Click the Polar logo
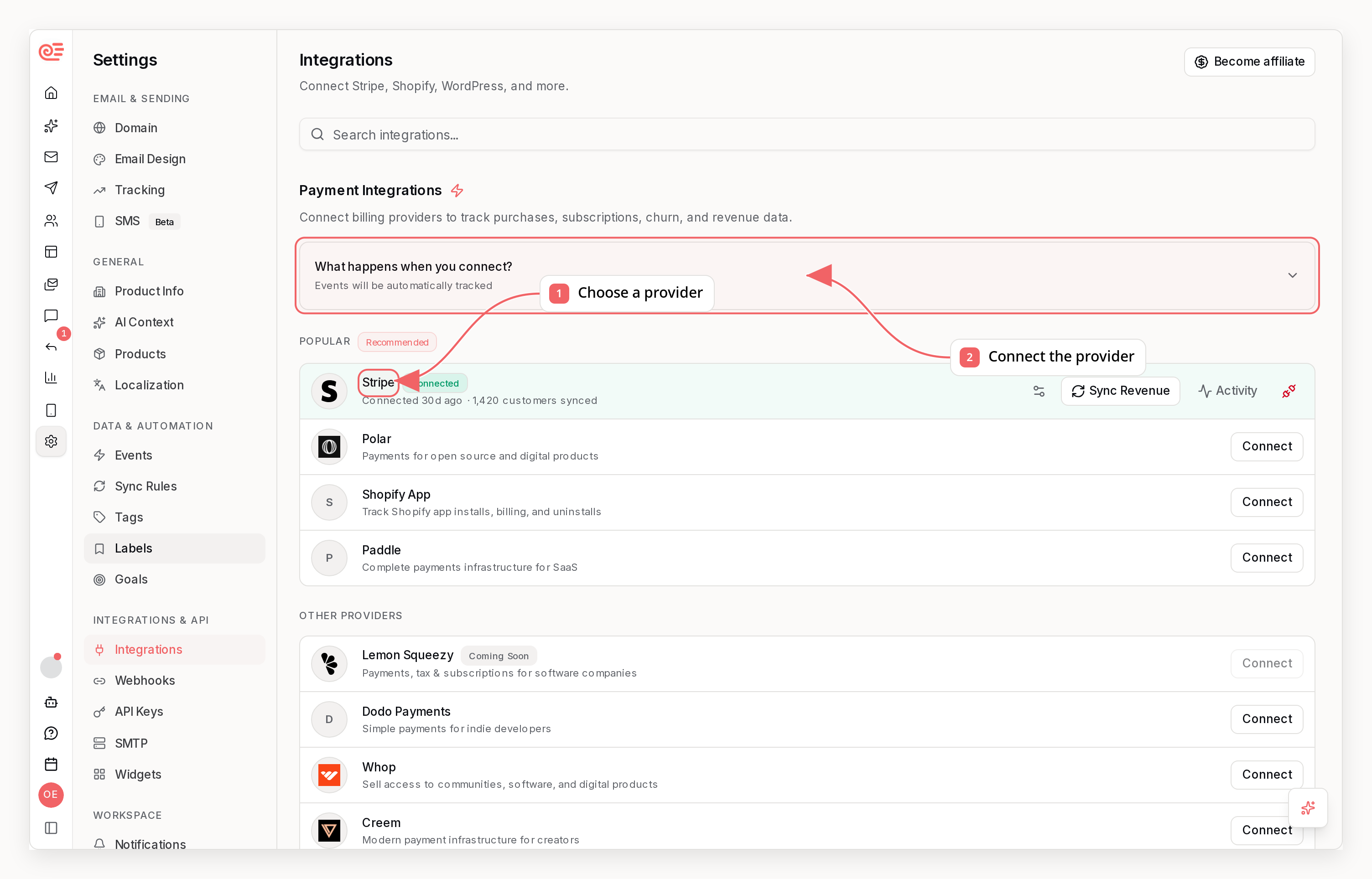The height and width of the screenshot is (879, 1372). 329,446
